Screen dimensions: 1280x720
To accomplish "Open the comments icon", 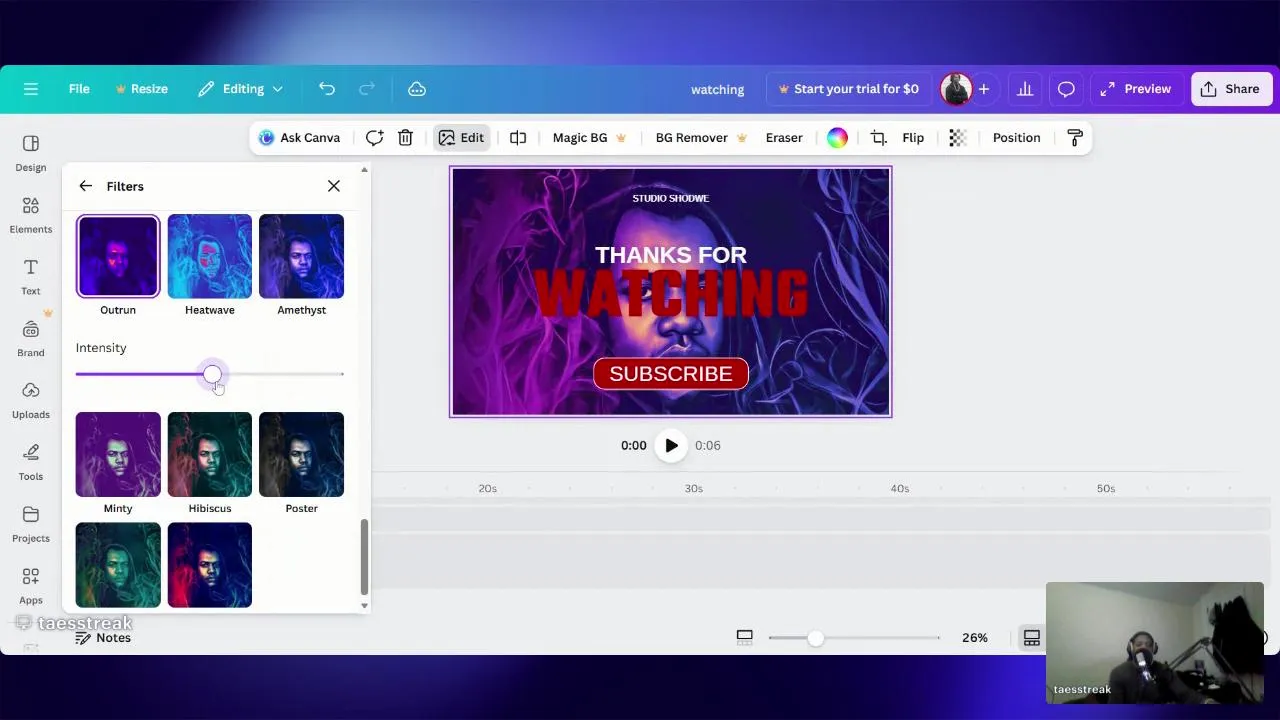I will pyautogui.click(x=1066, y=89).
